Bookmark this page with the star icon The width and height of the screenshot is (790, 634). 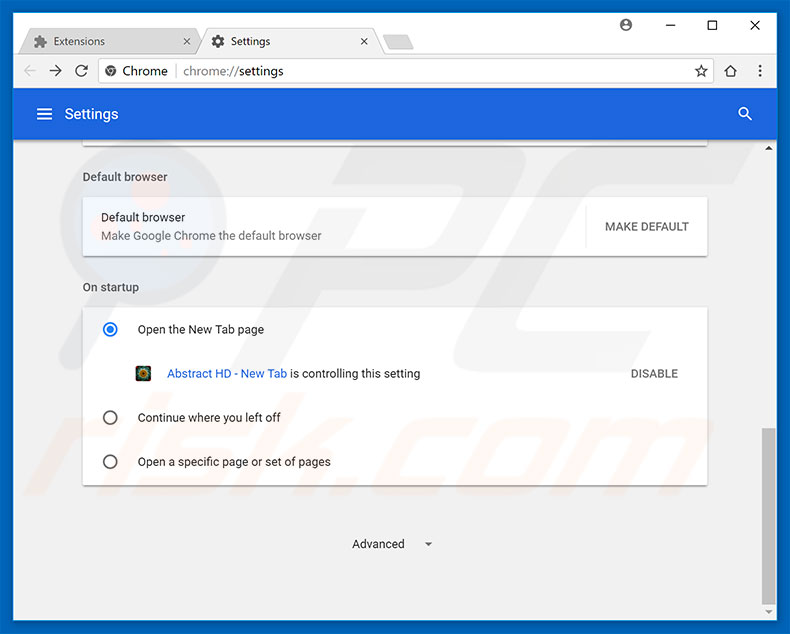701,71
